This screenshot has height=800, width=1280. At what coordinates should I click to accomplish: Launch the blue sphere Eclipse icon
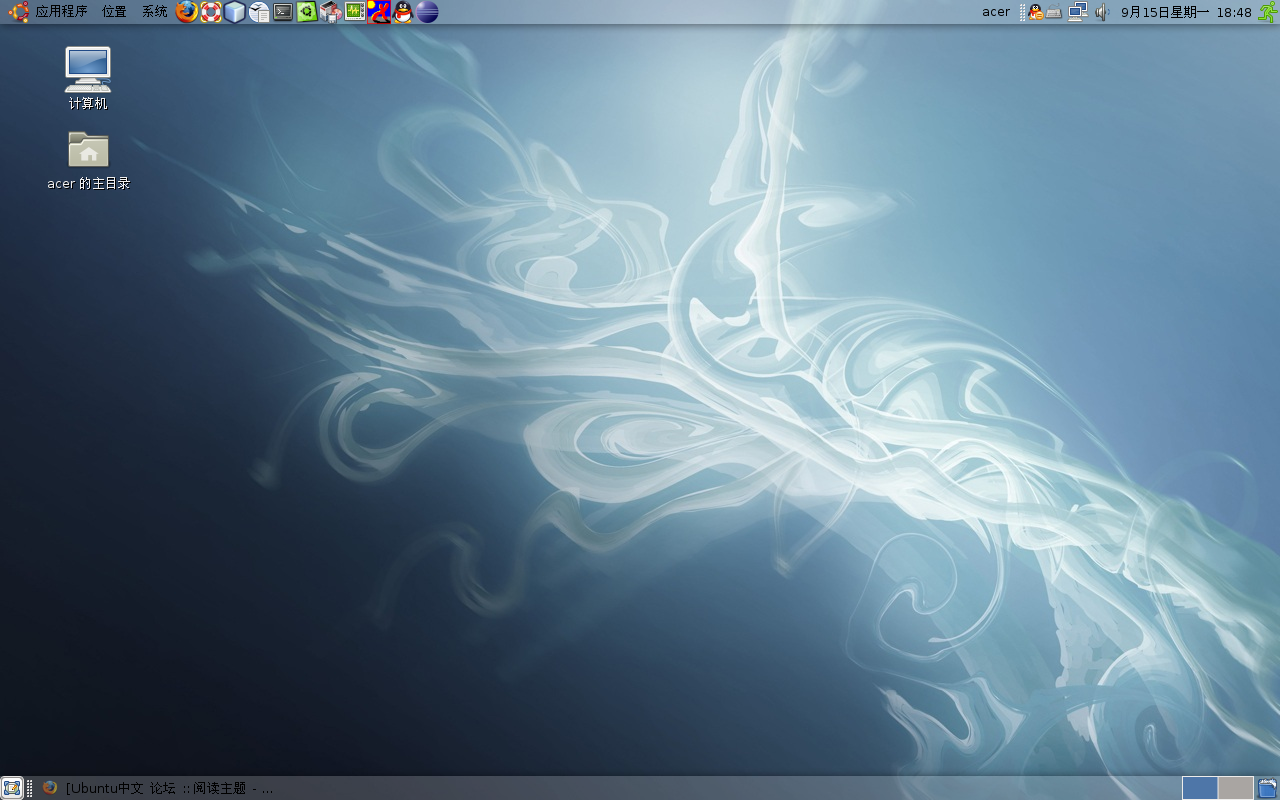(427, 12)
